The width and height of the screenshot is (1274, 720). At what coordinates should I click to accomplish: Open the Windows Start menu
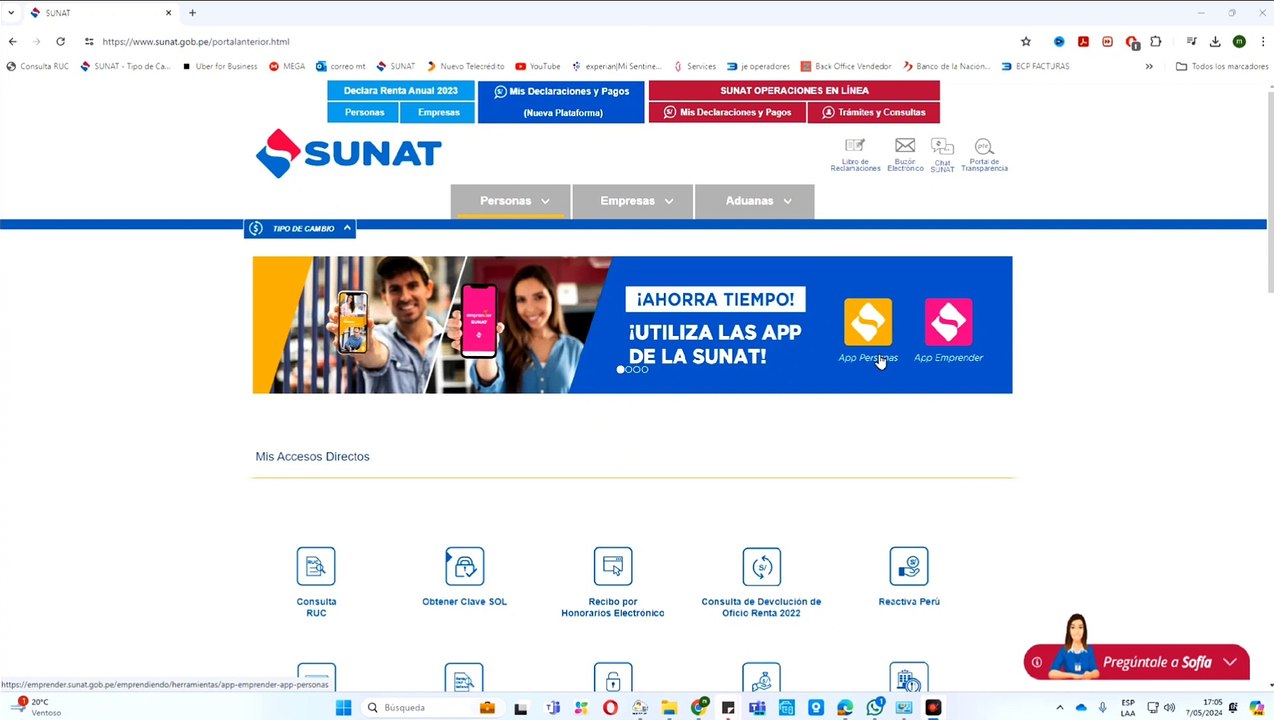pyautogui.click(x=343, y=707)
